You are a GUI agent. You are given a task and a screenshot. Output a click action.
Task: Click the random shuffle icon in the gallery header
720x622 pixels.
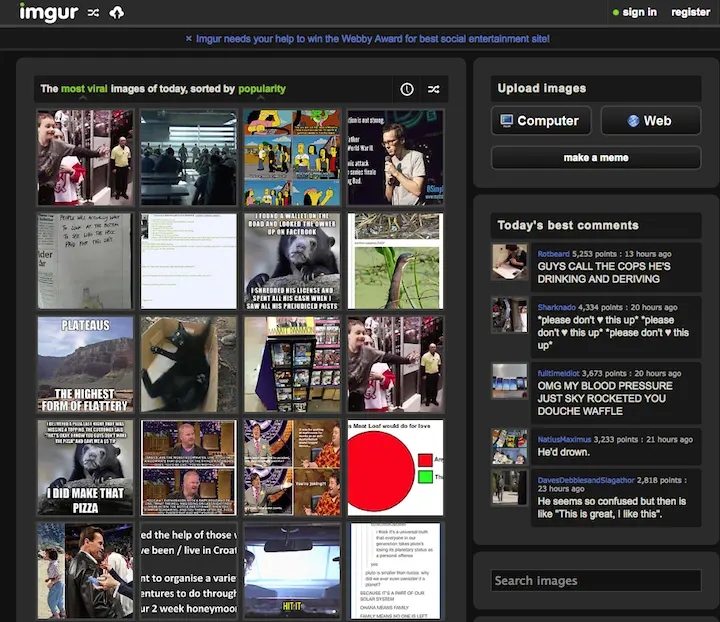[433, 89]
